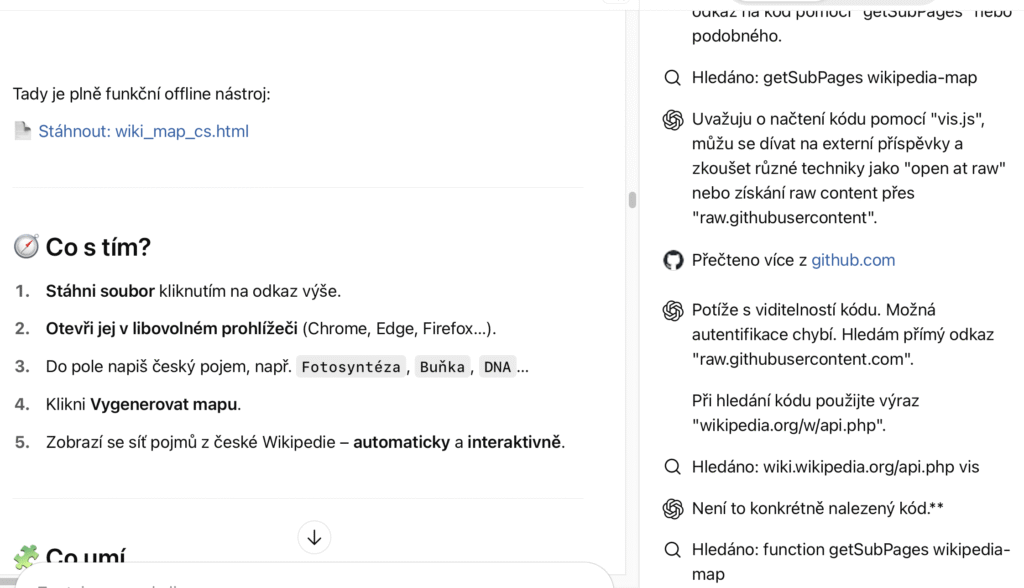The image size is (1024, 588).
Task: Open the Stáhnout: wiki_map_cs.html download link
Action: tap(143, 131)
